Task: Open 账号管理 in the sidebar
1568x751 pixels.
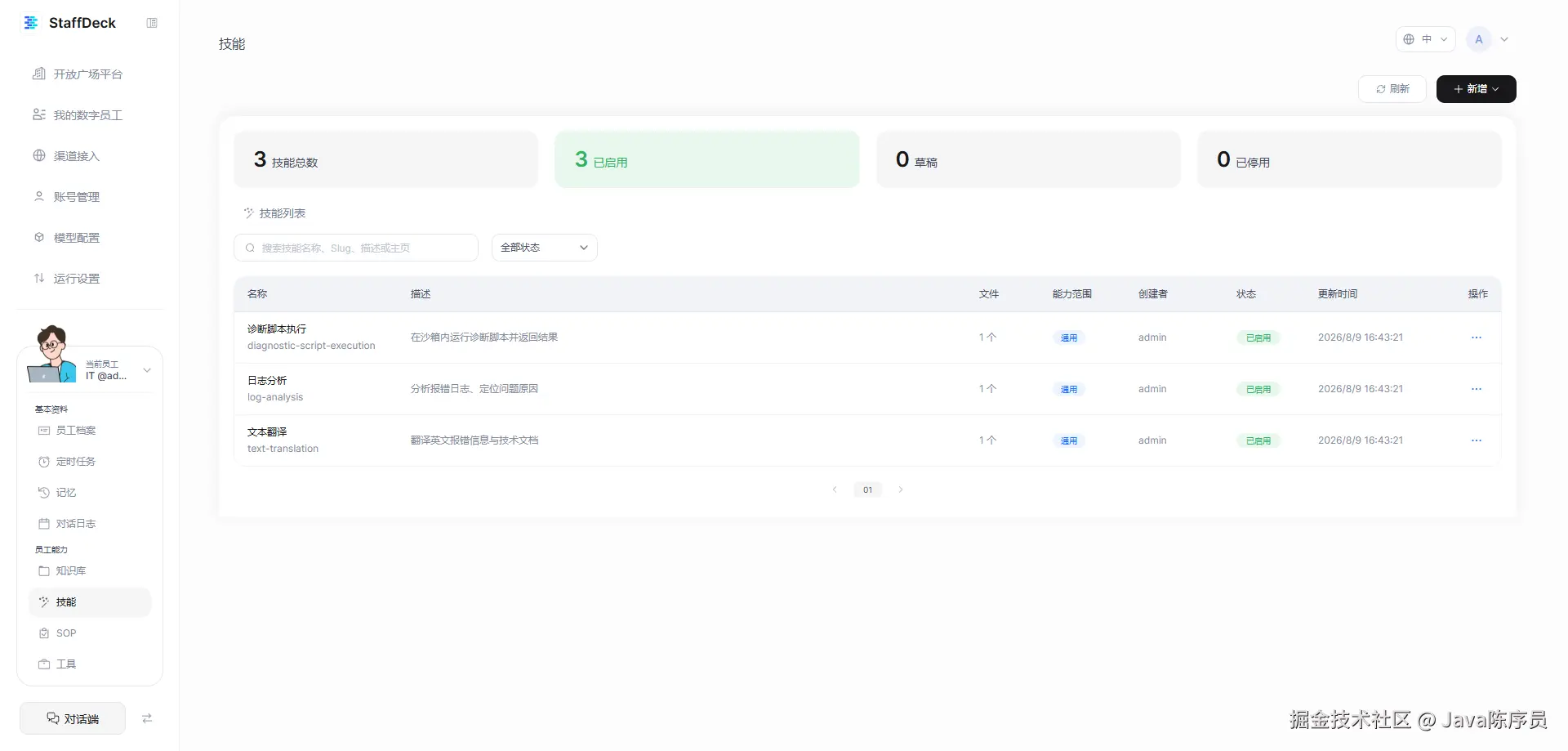Action: (x=66, y=197)
